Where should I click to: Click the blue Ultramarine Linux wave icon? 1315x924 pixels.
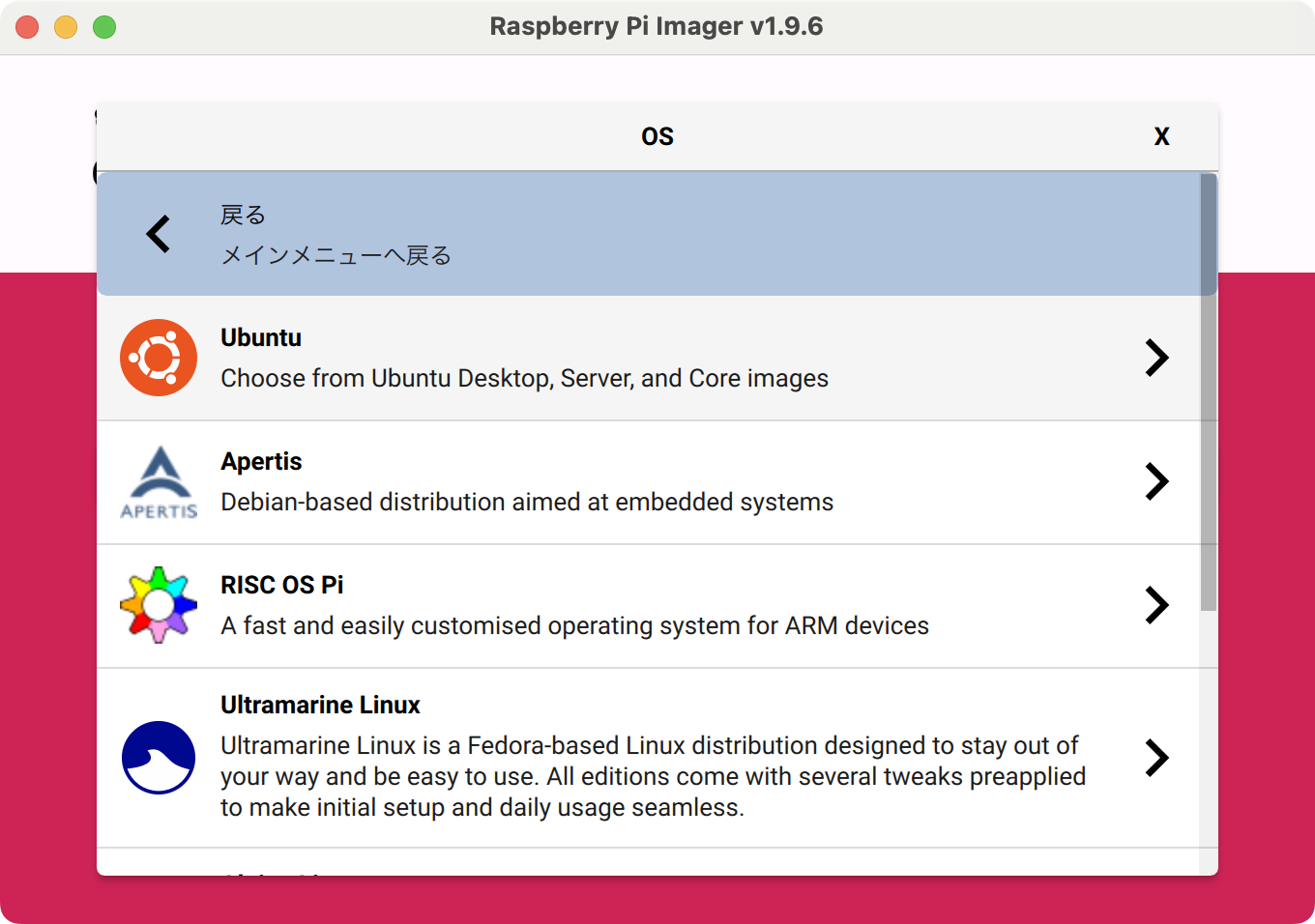tap(159, 758)
